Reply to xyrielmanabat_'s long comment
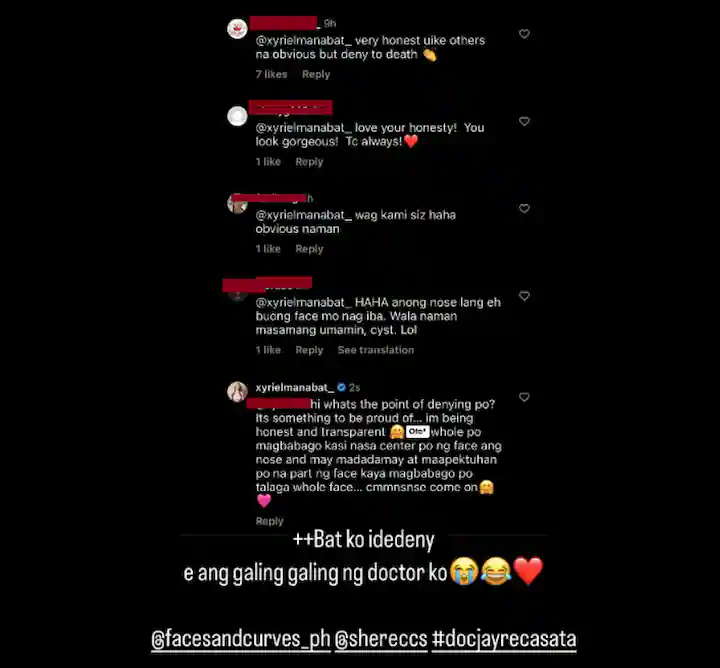Viewport: 720px width, 668px height. point(270,521)
